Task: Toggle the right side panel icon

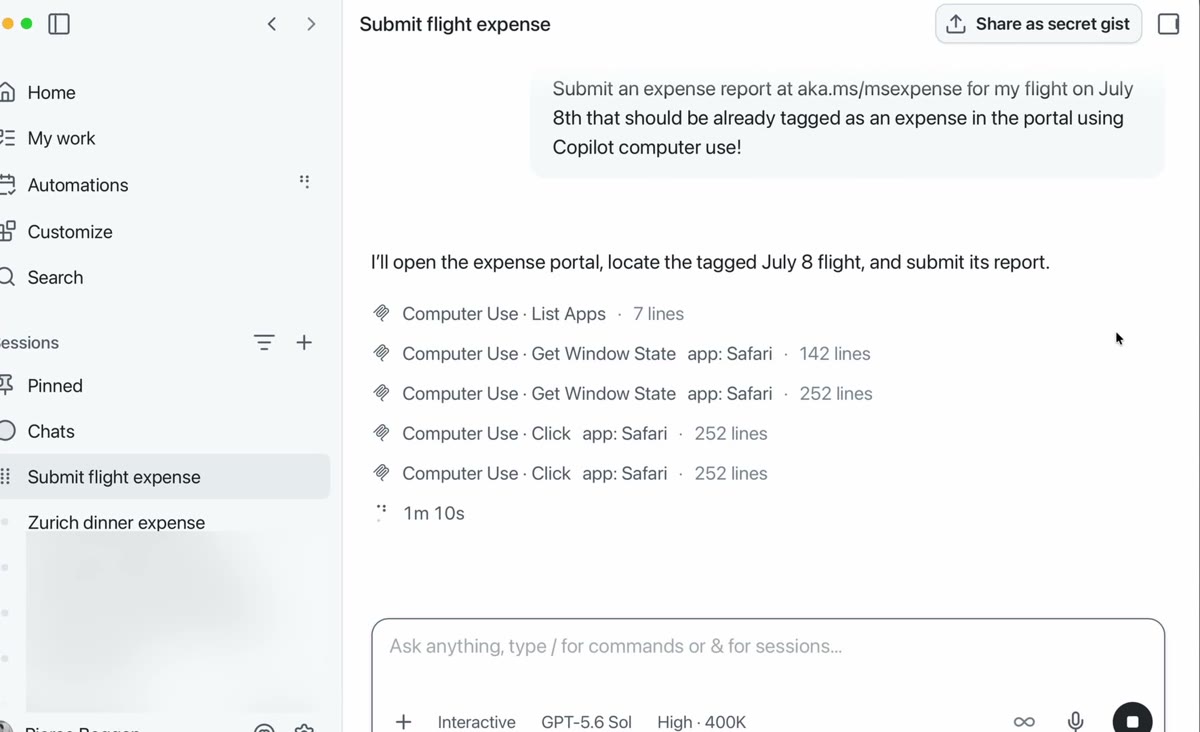Action: click(x=1168, y=24)
